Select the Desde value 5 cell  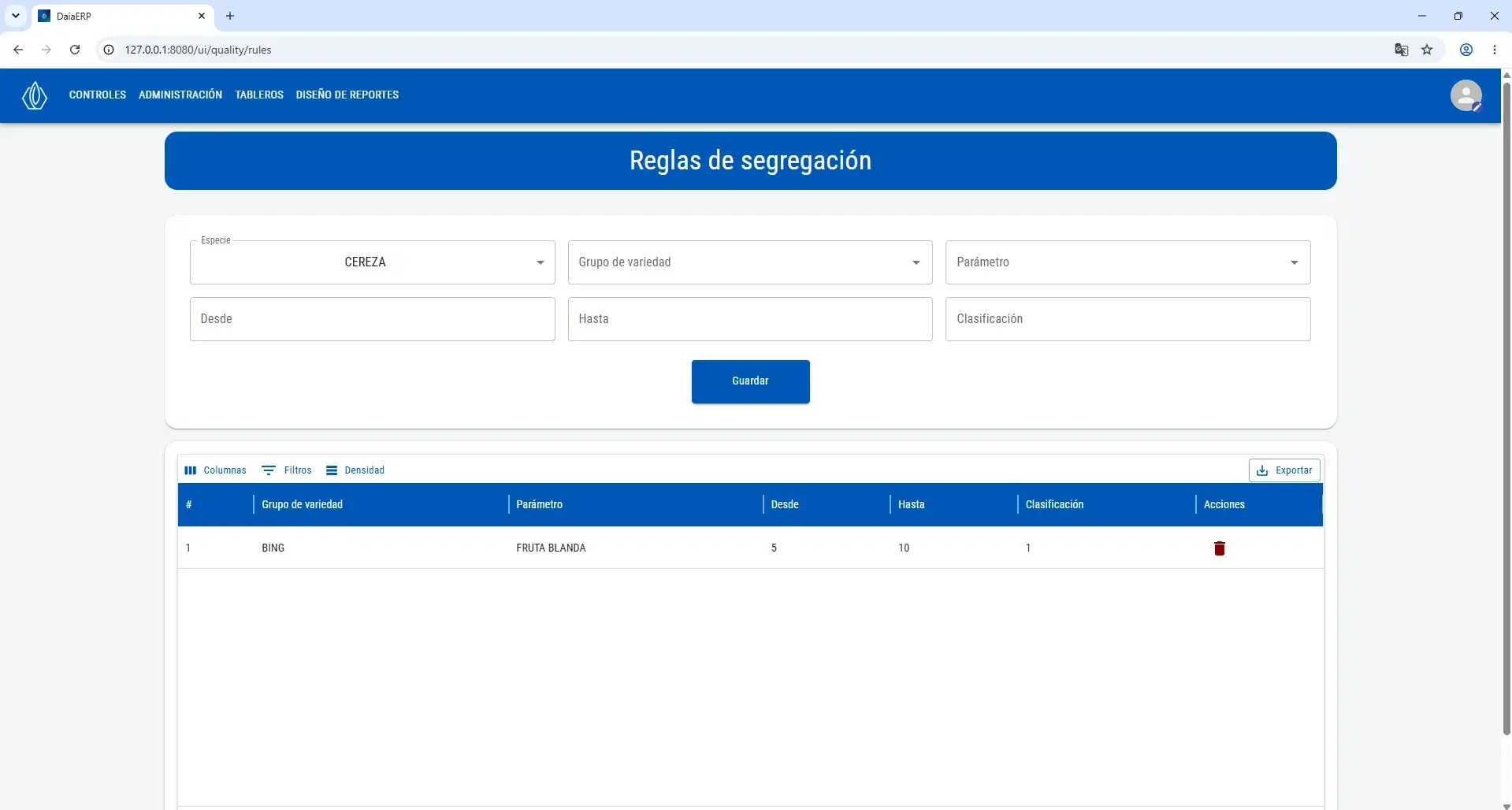827,548
